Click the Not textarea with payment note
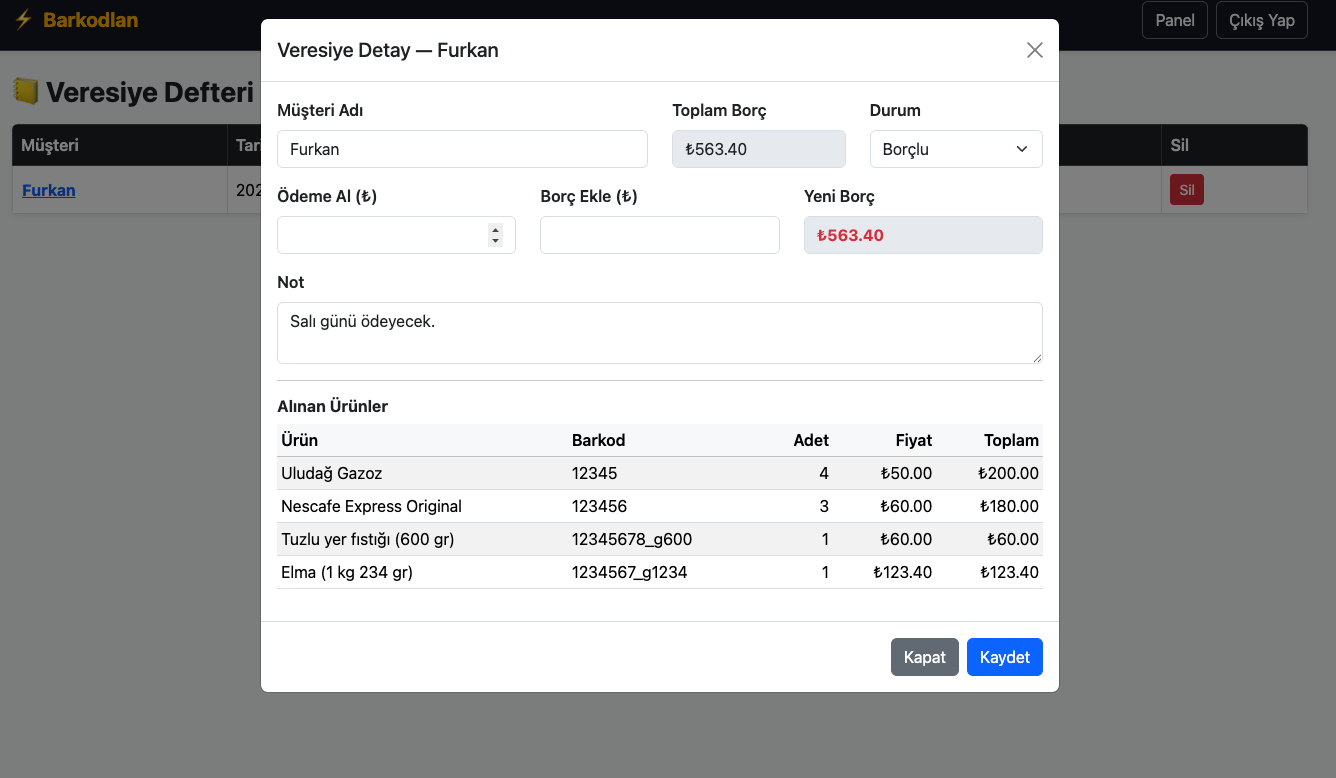1336x778 pixels. 659,333
